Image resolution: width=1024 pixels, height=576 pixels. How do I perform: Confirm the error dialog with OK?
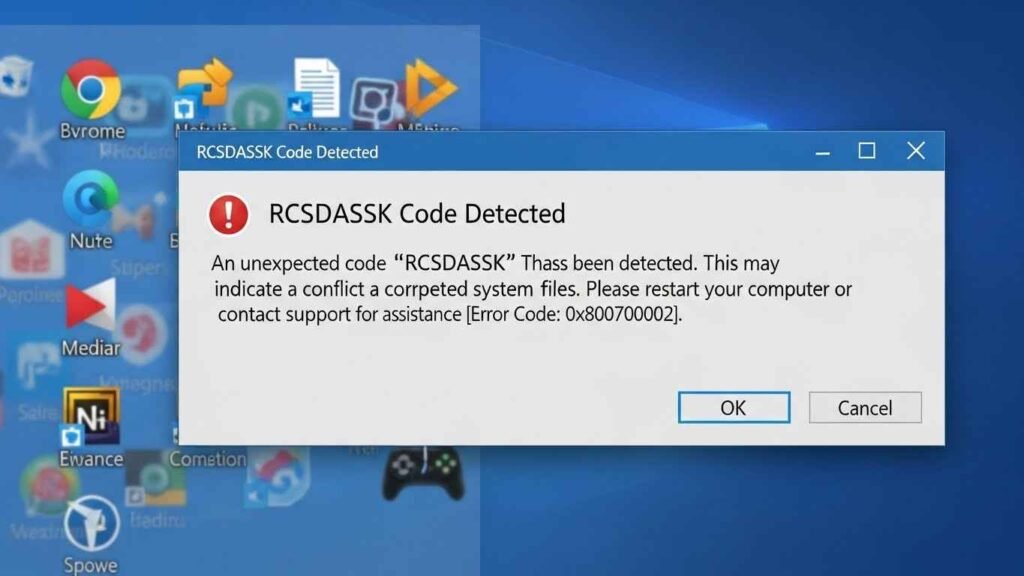click(733, 408)
